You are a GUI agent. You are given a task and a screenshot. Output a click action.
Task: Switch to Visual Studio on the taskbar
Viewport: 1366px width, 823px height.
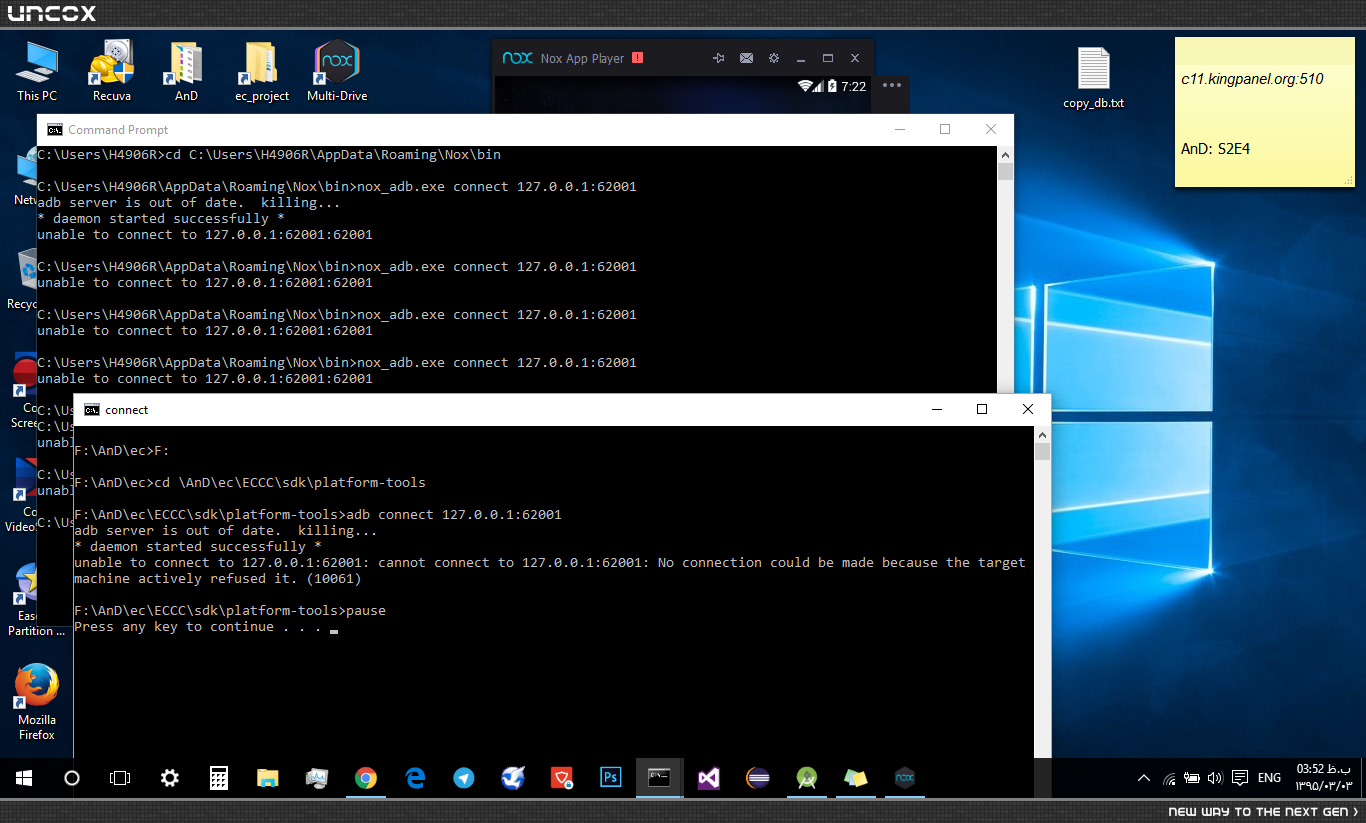709,778
